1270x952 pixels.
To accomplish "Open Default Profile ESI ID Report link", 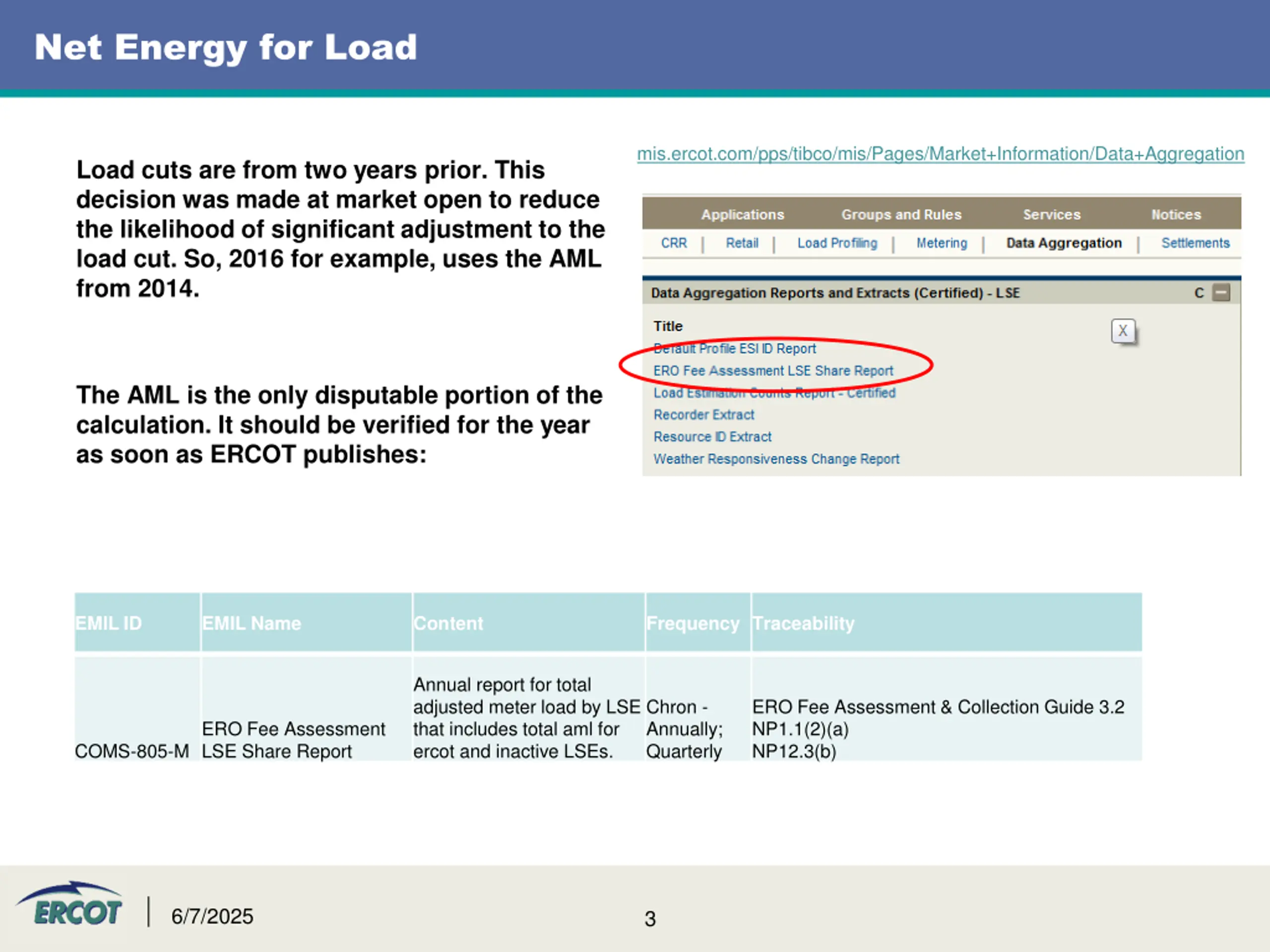I will (734, 349).
